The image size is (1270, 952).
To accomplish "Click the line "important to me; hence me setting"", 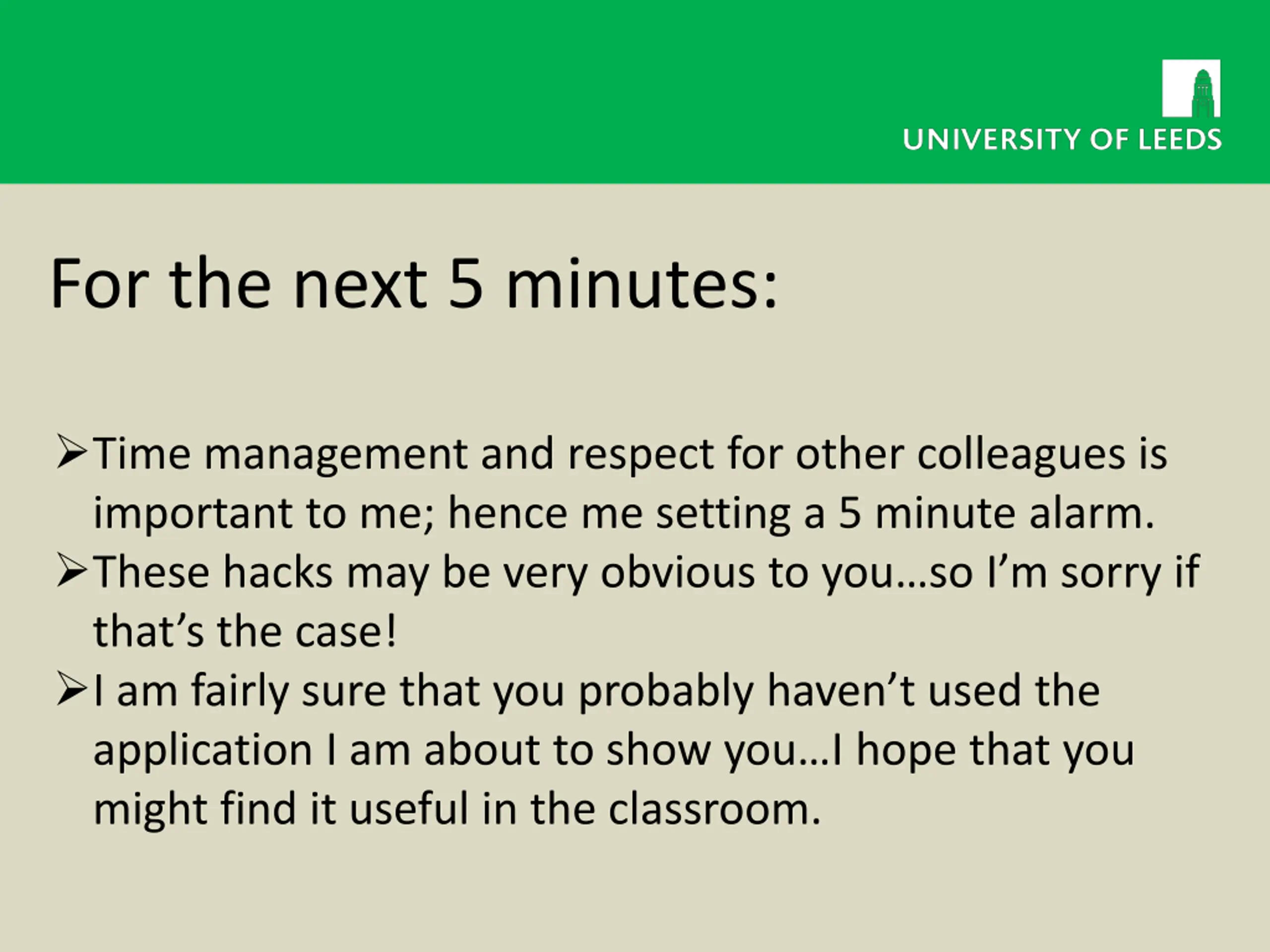I will [x=624, y=512].
